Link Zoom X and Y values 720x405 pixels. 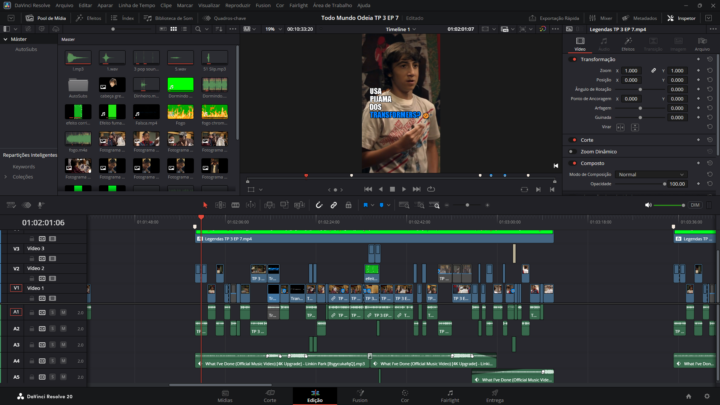point(652,71)
